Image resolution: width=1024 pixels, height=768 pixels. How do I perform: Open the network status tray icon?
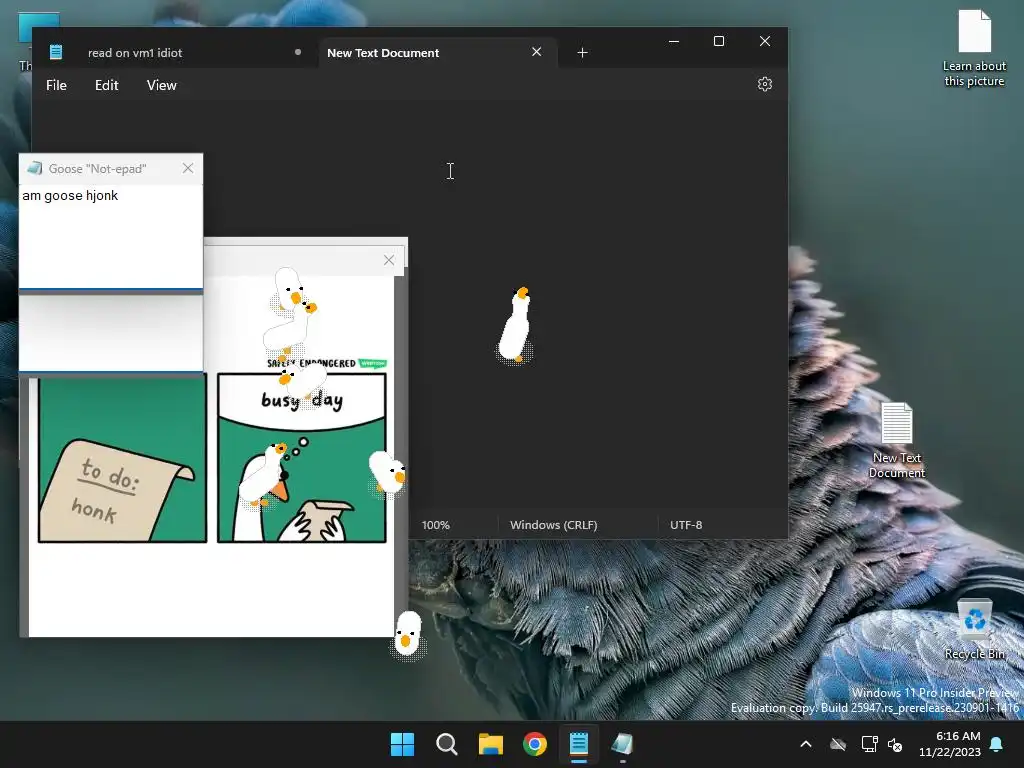pos(869,744)
